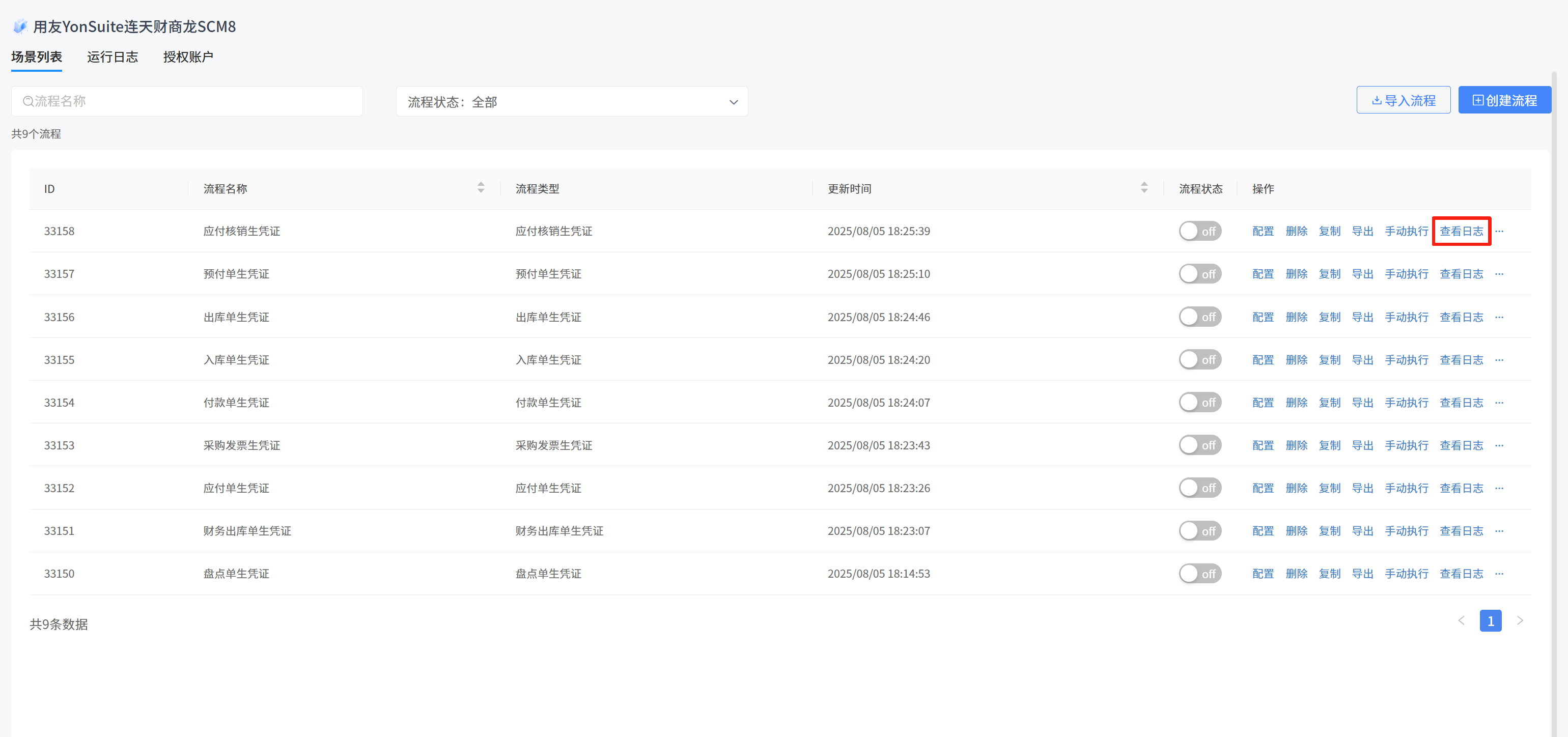Open more actions for row 33155
1568x737 pixels.
[1499, 360]
